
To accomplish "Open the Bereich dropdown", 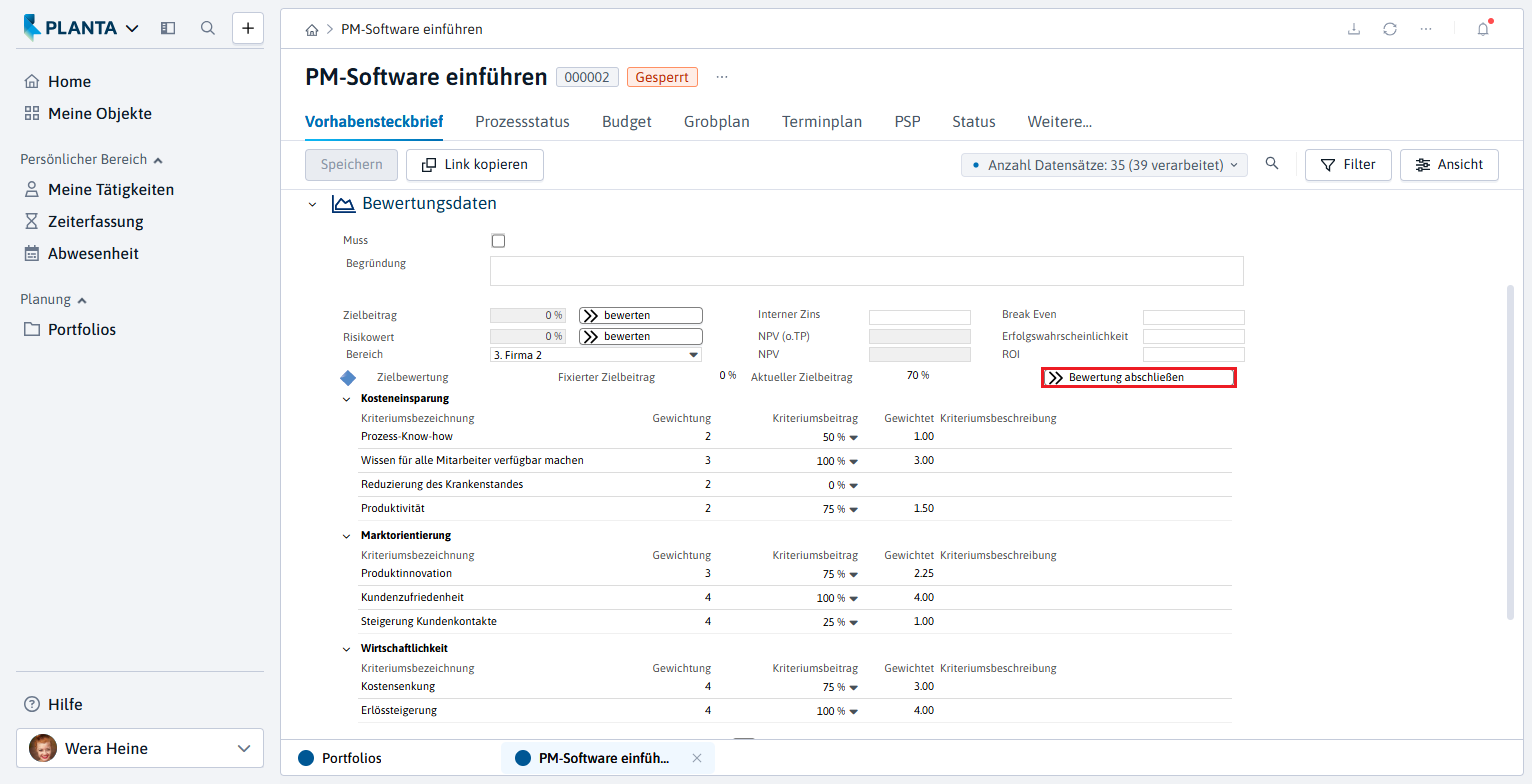I will pos(596,355).
